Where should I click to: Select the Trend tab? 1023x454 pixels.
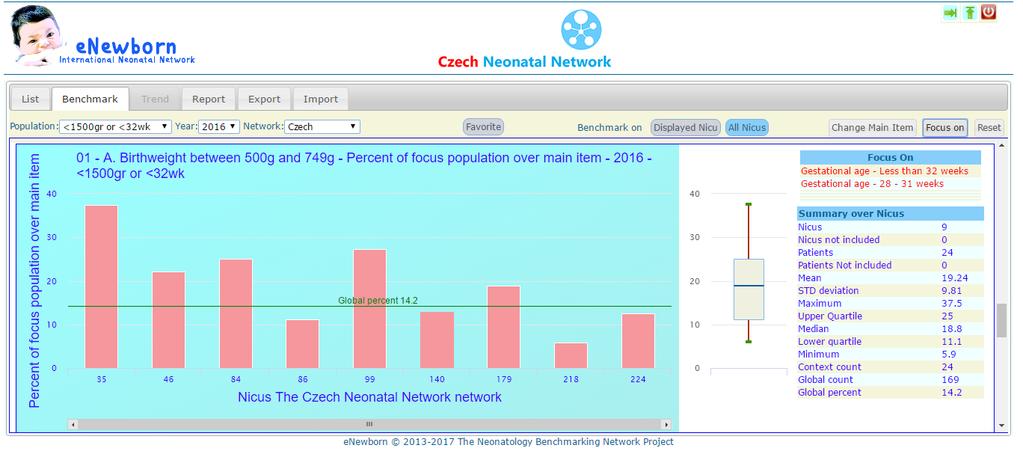coord(155,99)
